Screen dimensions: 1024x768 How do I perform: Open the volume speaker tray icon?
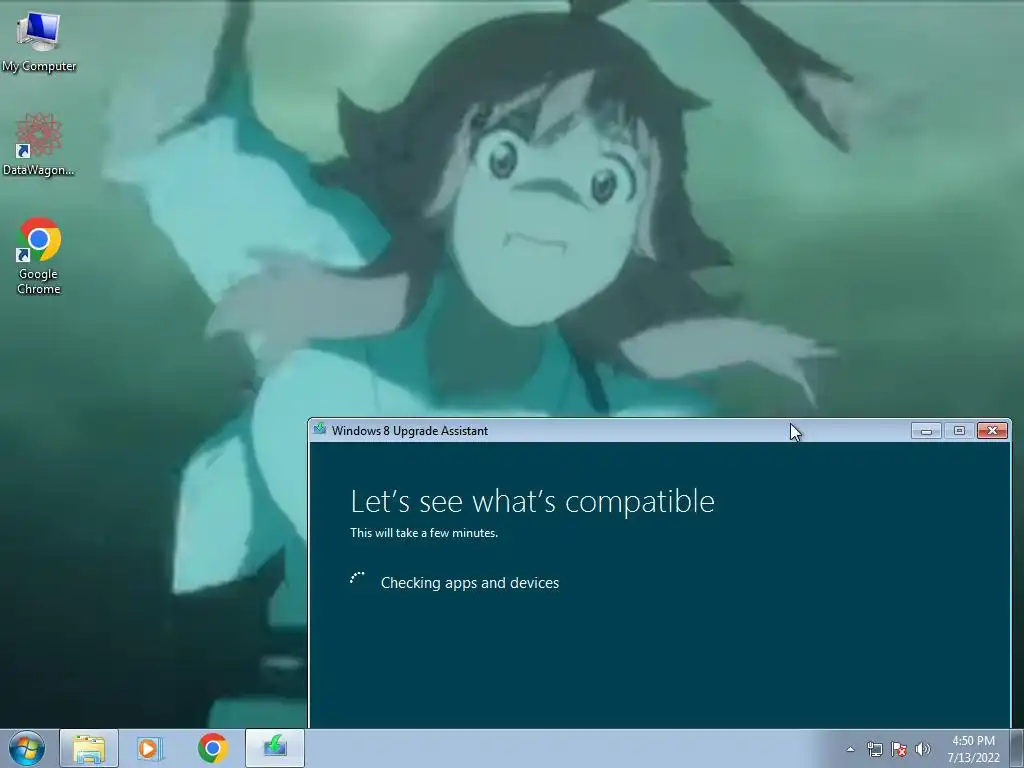(922, 749)
